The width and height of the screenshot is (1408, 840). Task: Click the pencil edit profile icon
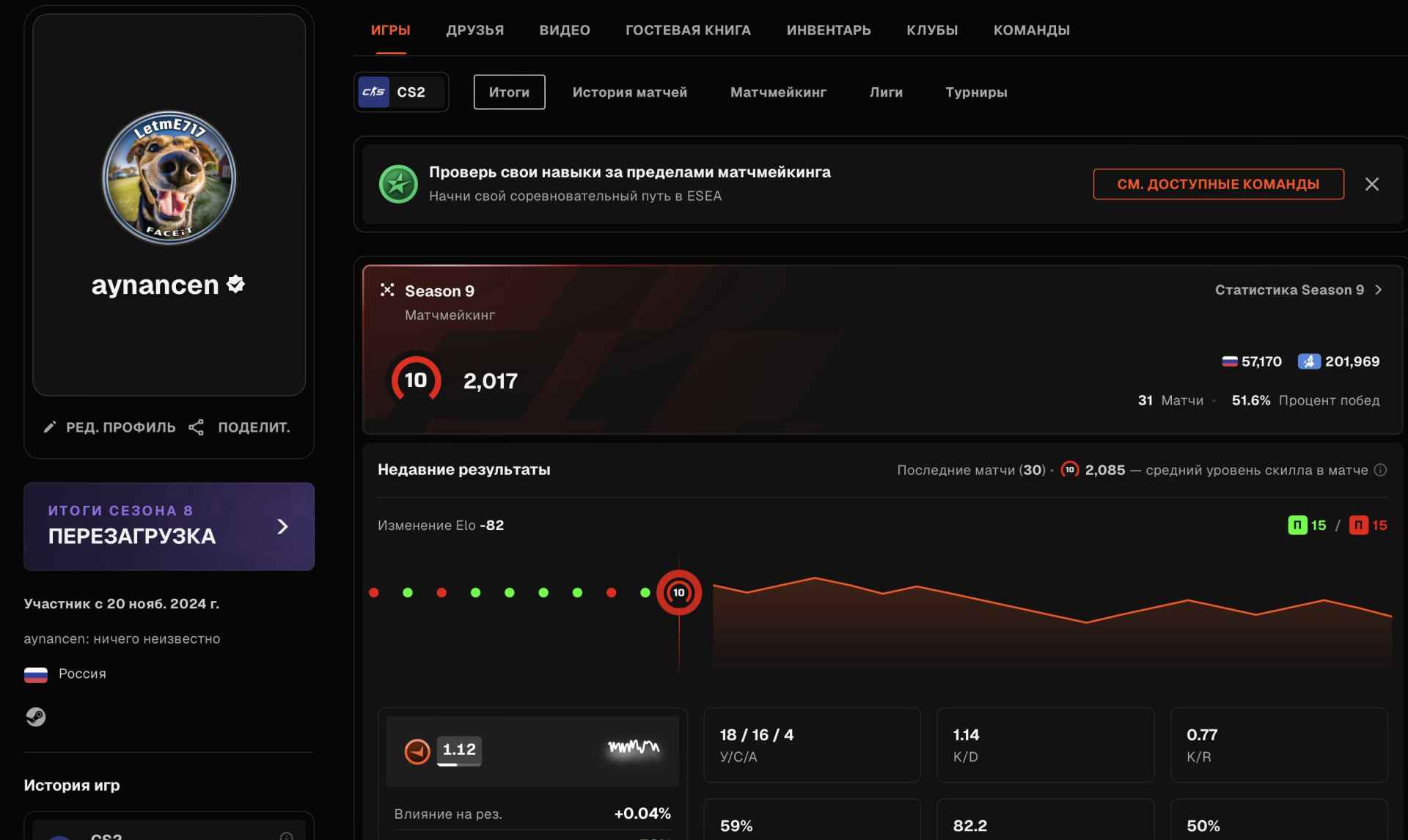pos(49,427)
